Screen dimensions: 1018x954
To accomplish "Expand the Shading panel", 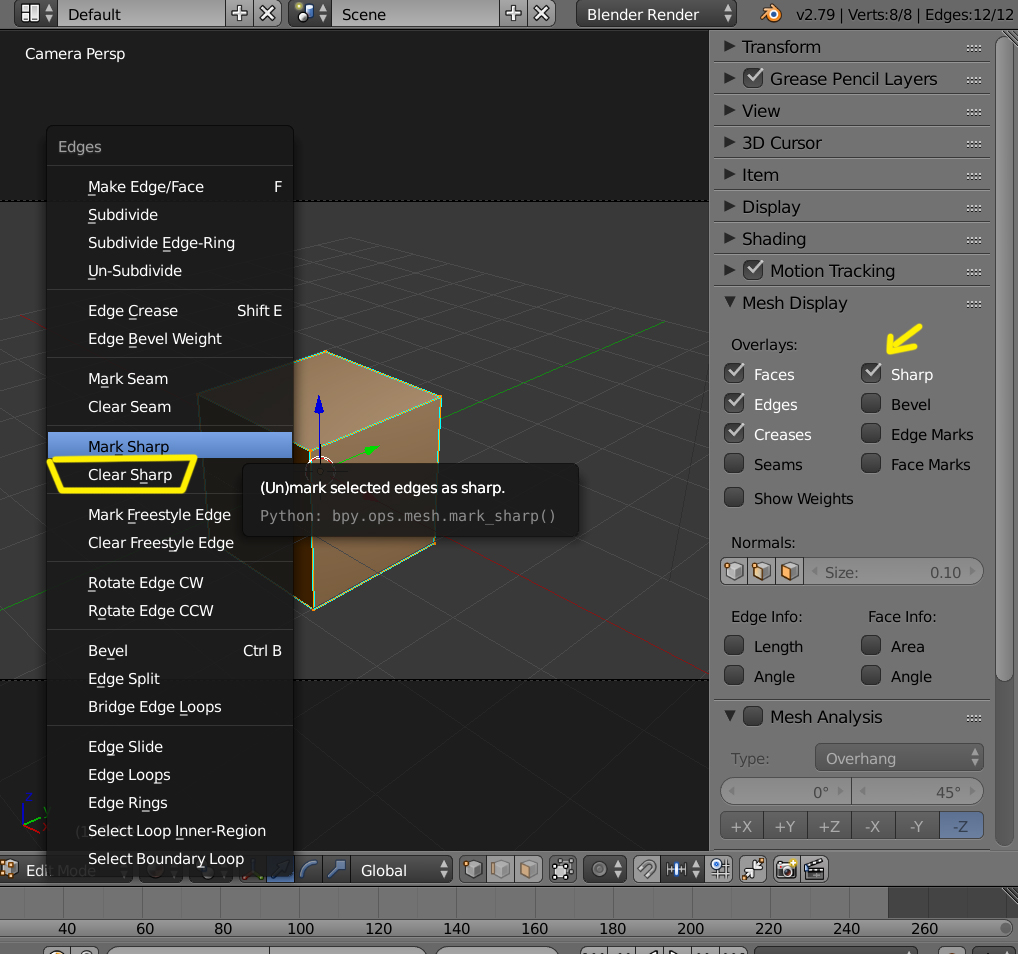I will 730,238.
